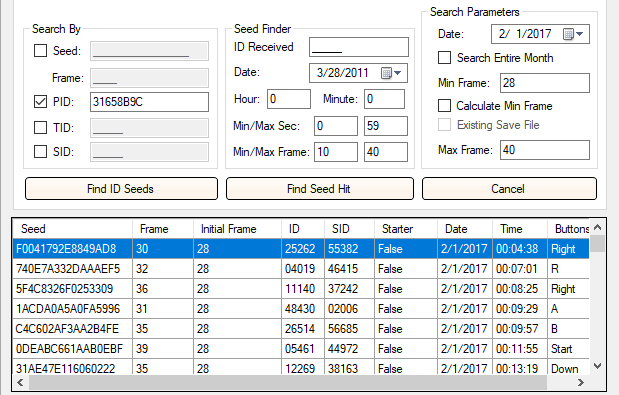Focus the PID input field
The width and height of the screenshot is (619, 395).
coord(149,102)
